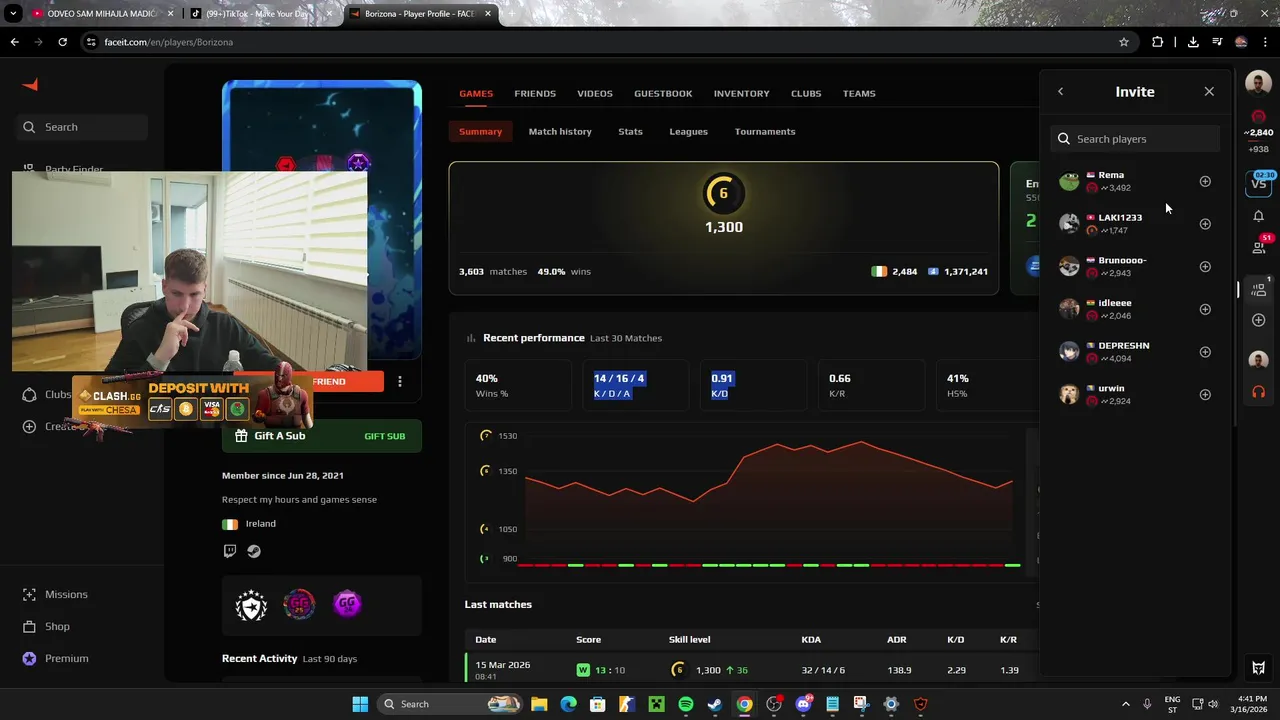1280x720 pixels.
Task: Open the CLUBS profile tab
Action: [x=806, y=93]
